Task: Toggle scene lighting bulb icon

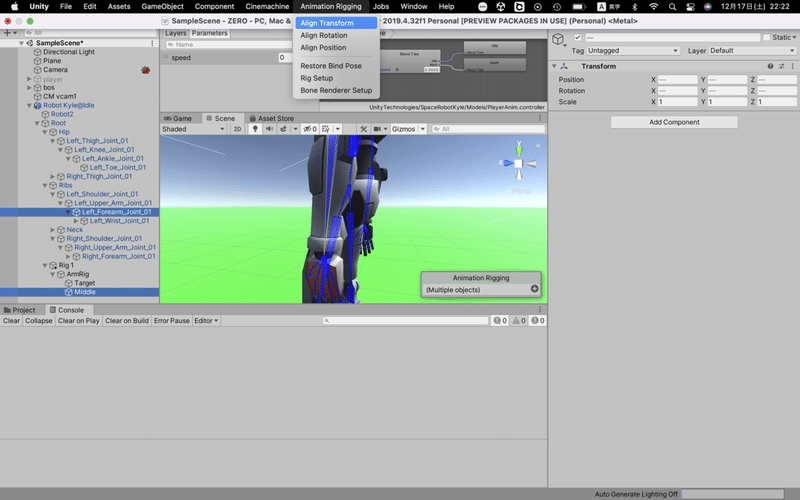Action: [255, 129]
